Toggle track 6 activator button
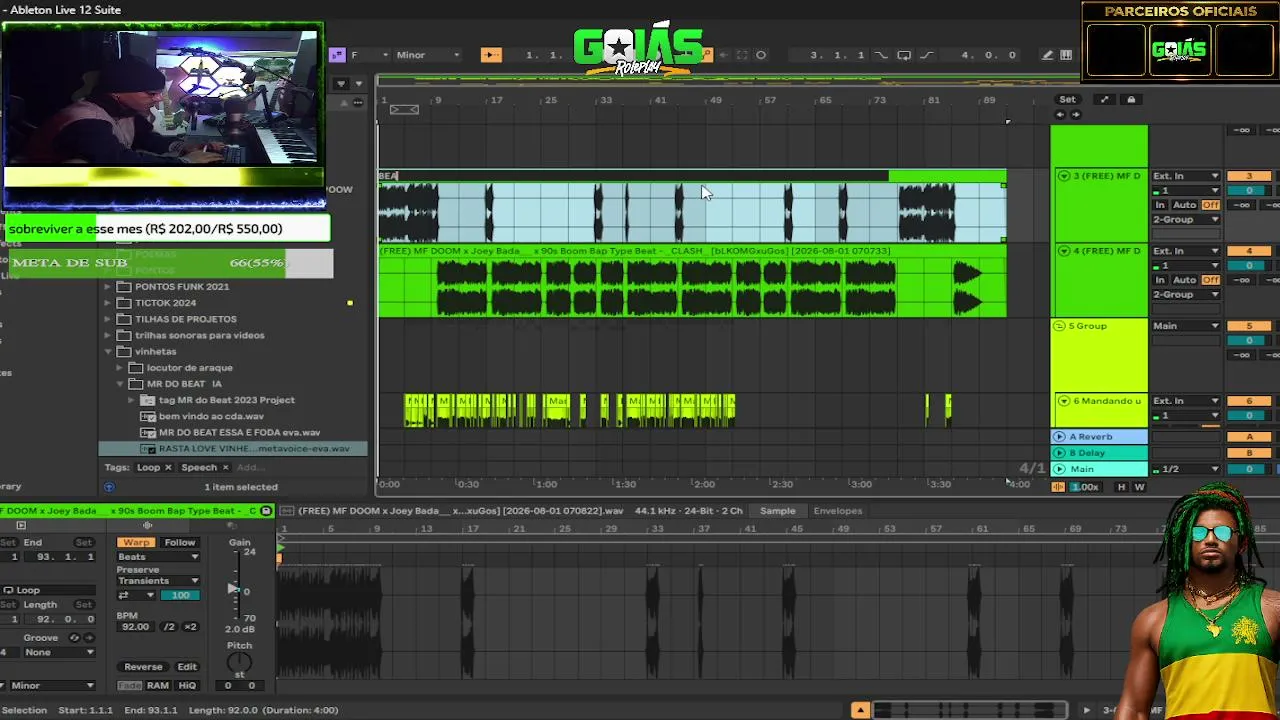Screen dimensions: 1280x720 1248,401
